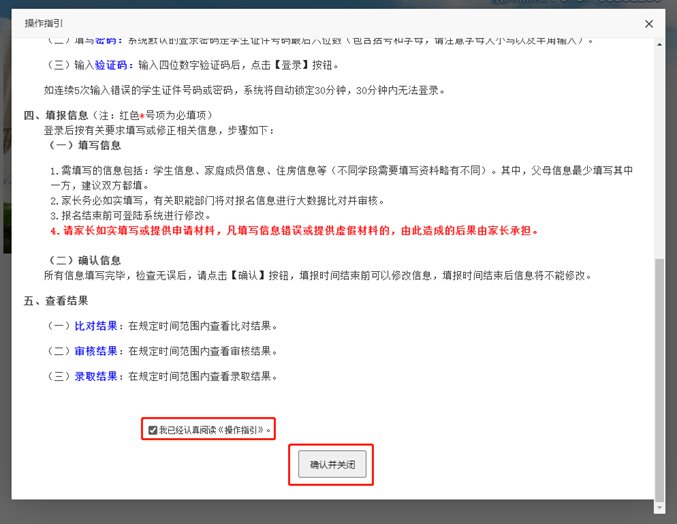Image resolution: width=677 pixels, height=524 pixels.
Task: Click blue text 验证码
Action: 111,65
